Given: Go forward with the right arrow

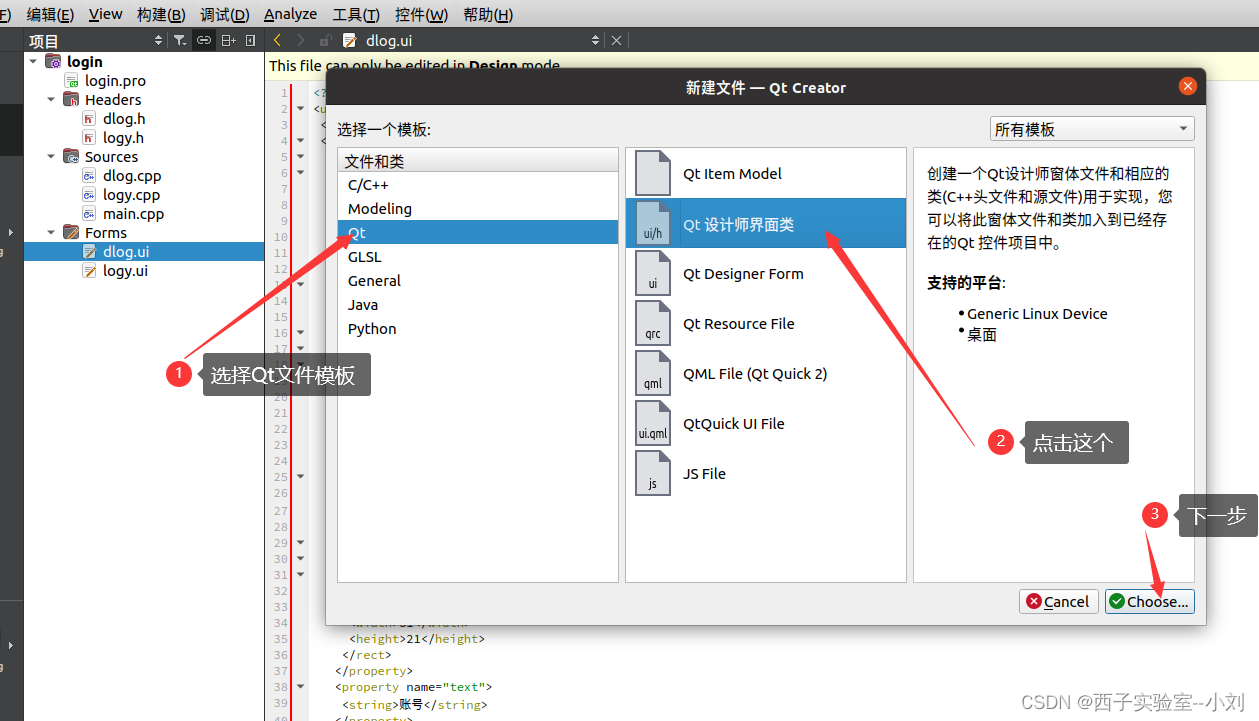Looking at the screenshot, I should (300, 40).
